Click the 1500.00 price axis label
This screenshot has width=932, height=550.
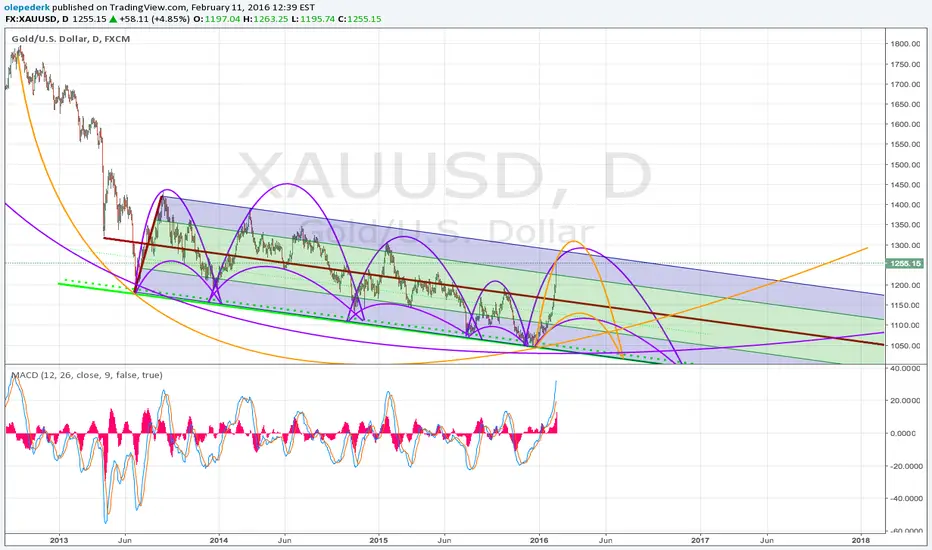pos(905,165)
